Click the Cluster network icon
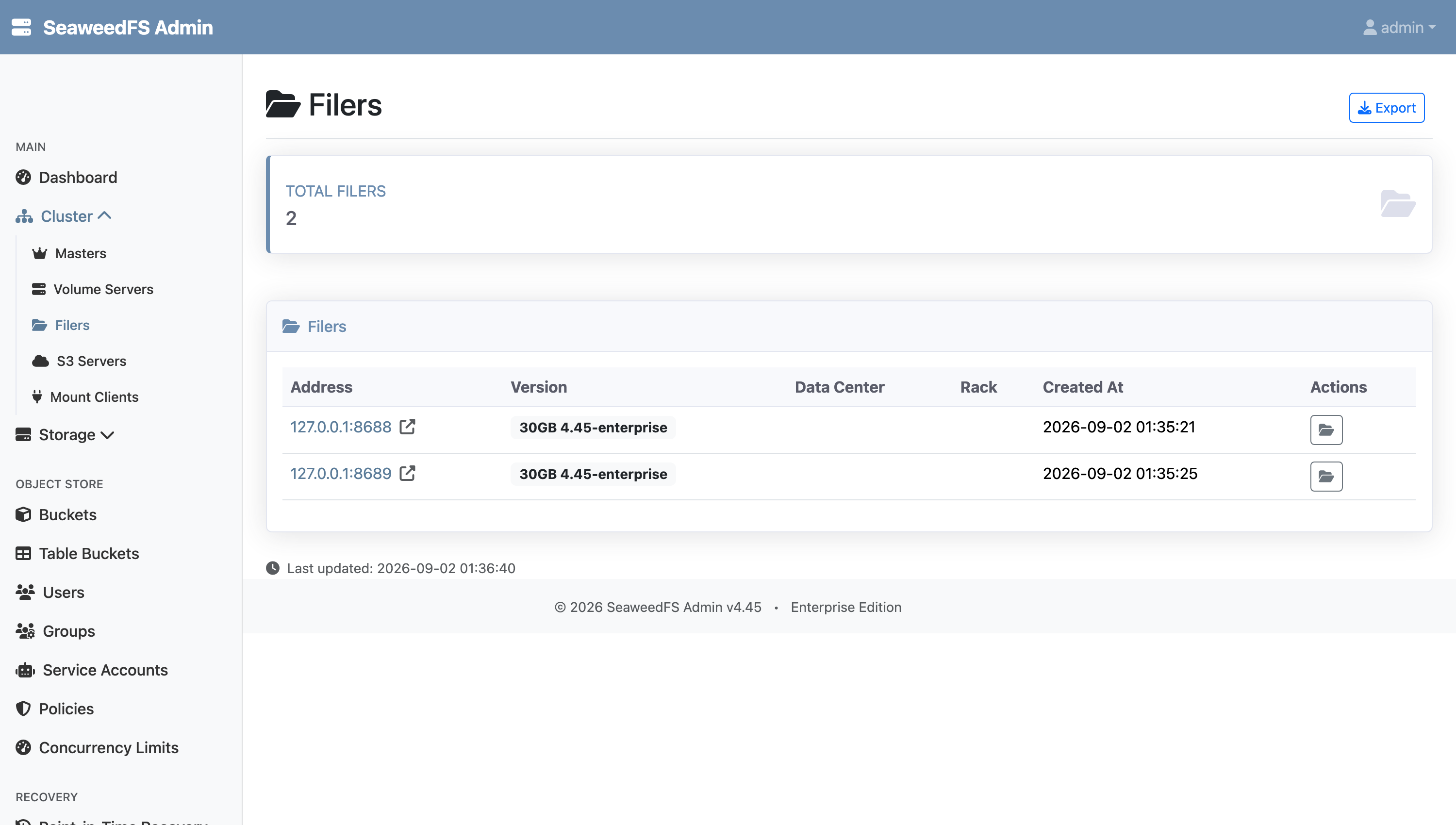This screenshot has width=1456, height=825. tap(24, 216)
